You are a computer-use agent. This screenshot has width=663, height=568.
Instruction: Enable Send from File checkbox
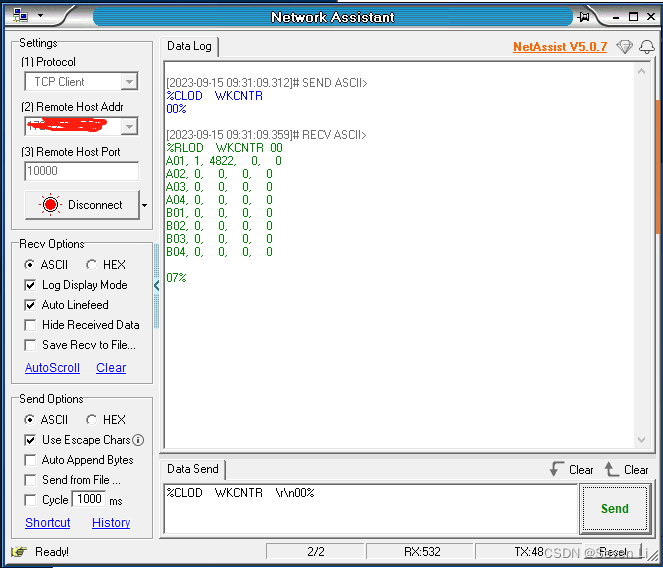pos(30,480)
